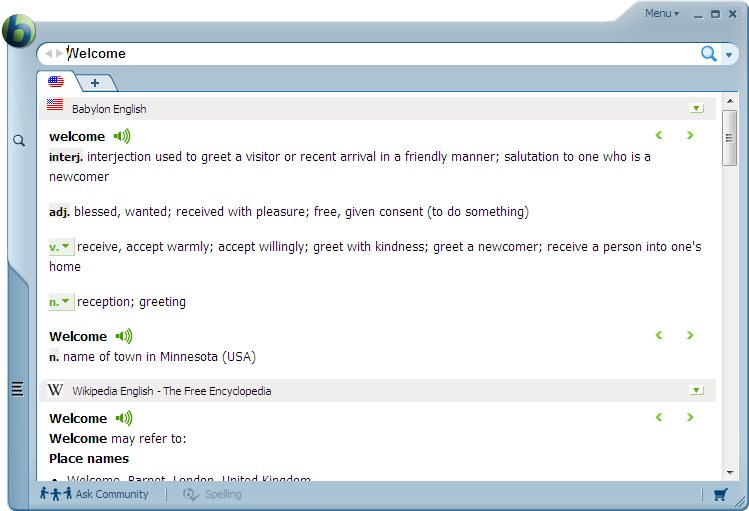Click the sidebar list lines icon

tap(18, 389)
